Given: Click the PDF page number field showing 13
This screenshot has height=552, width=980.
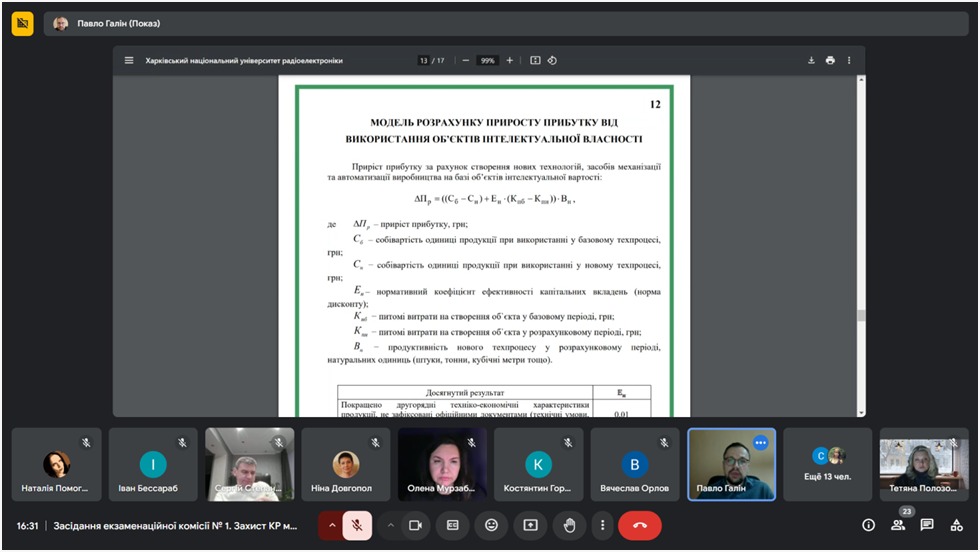Looking at the screenshot, I should coord(424,60).
